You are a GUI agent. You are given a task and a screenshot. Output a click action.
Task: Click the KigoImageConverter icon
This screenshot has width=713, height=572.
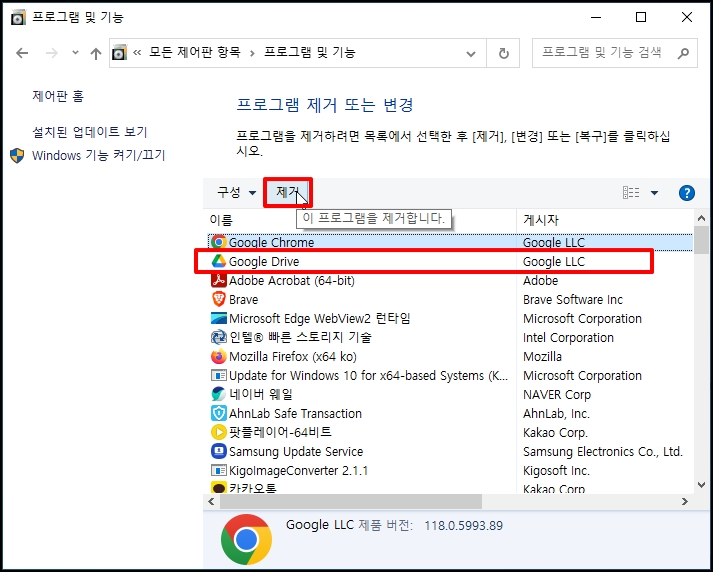click(x=219, y=470)
